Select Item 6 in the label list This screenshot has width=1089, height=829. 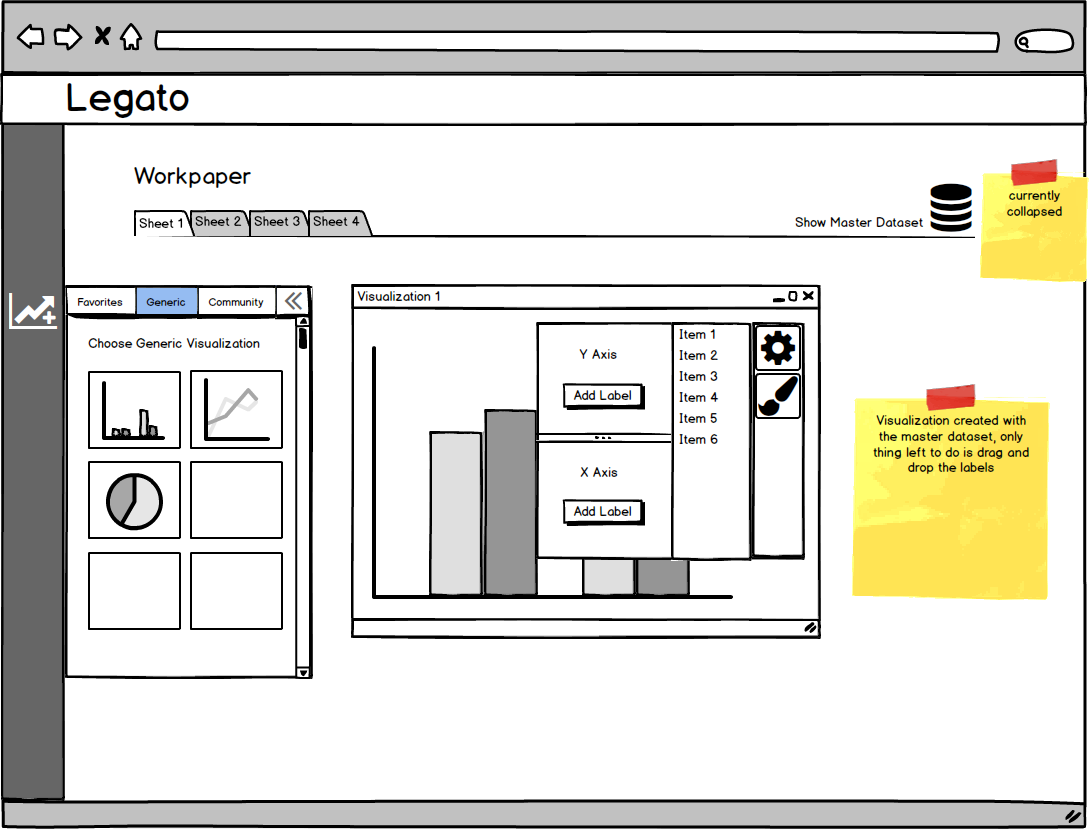click(698, 439)
